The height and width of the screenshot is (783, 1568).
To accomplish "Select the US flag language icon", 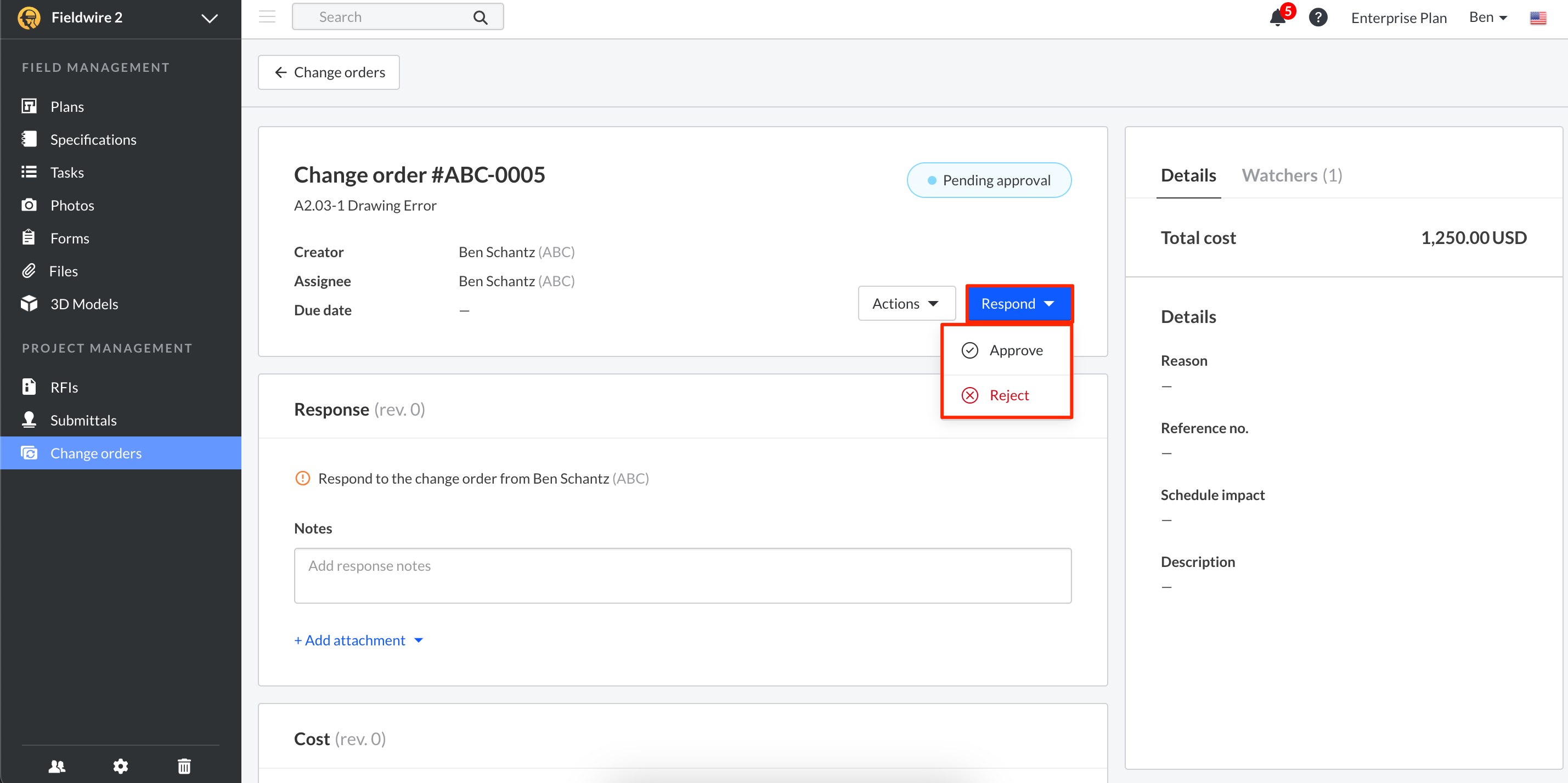I will click(1538, 18).
